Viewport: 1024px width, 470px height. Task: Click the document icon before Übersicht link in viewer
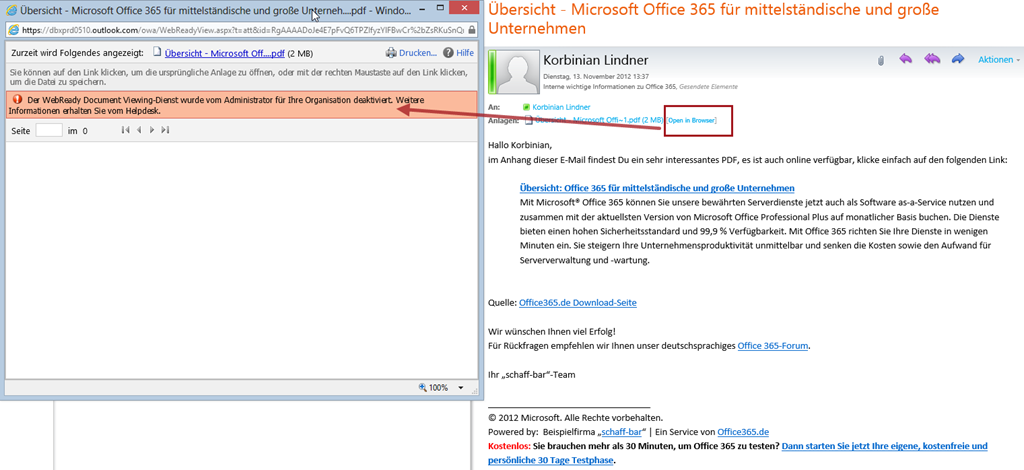click(157, 54)
